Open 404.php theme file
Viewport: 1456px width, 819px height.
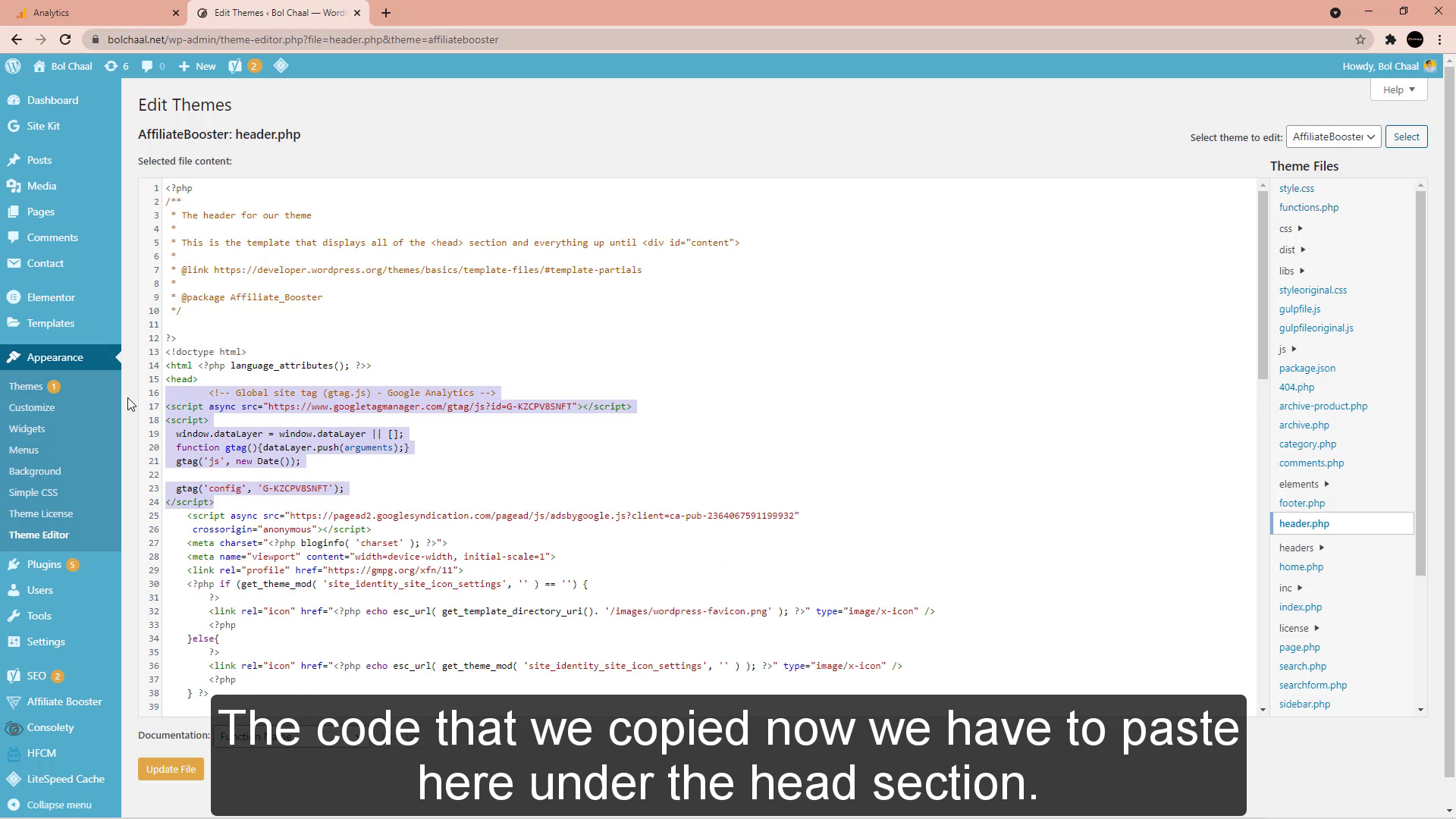pyautogui.click(x=1297, y=387)
